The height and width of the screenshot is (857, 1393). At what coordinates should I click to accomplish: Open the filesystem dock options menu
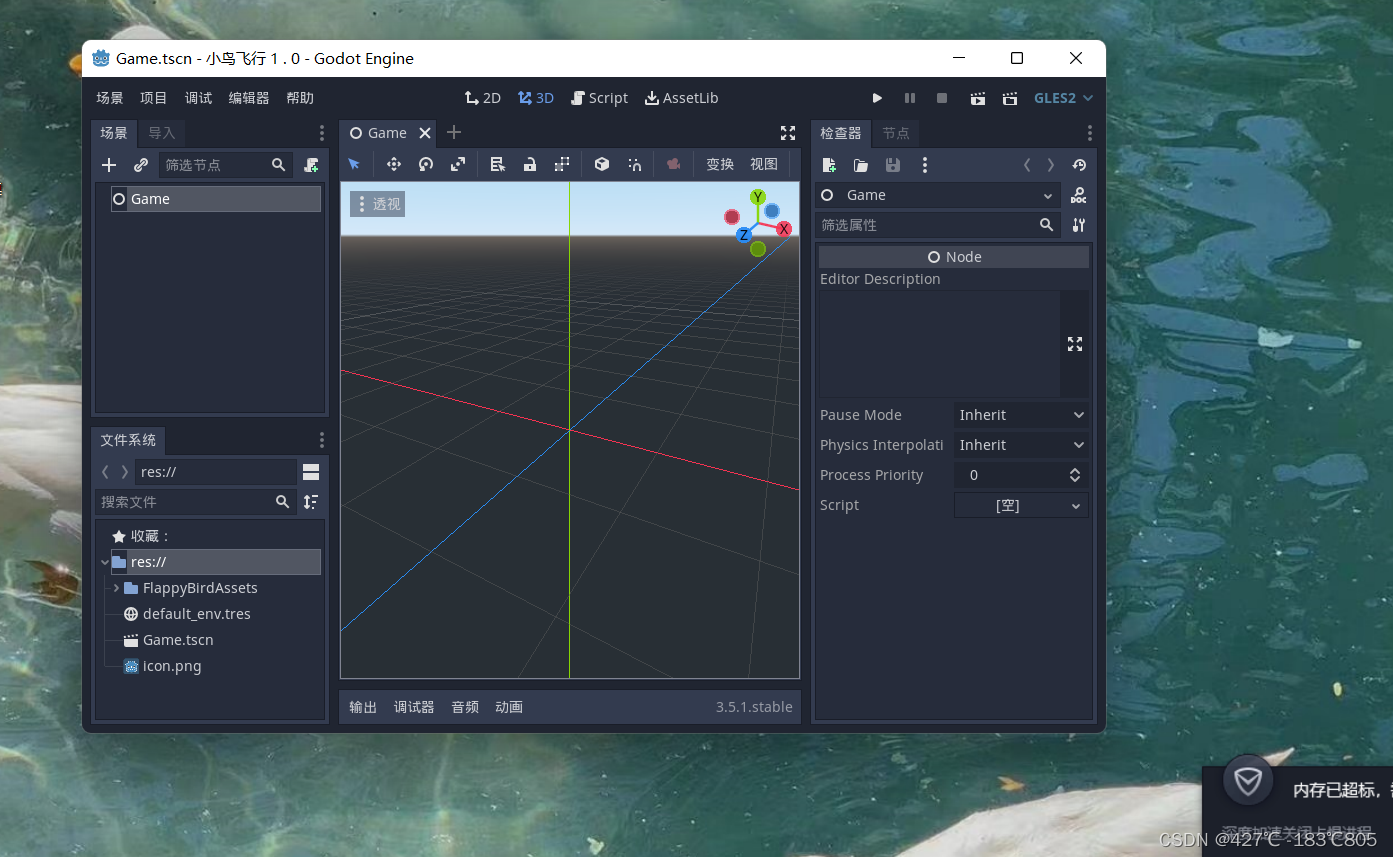(321, 440)
